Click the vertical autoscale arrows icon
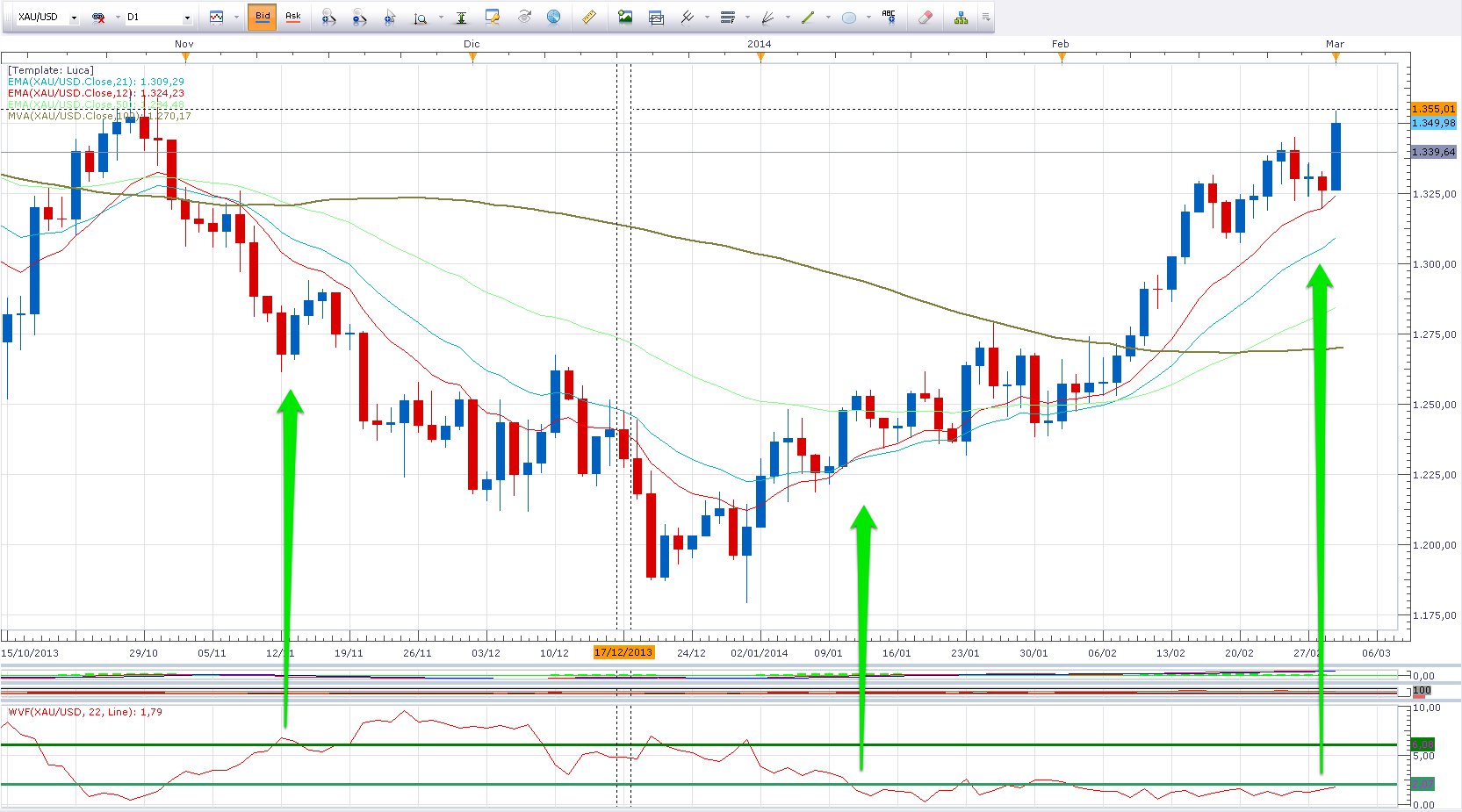The width and height of the screenshot is (1462, 812). click(x=461, y=17)
